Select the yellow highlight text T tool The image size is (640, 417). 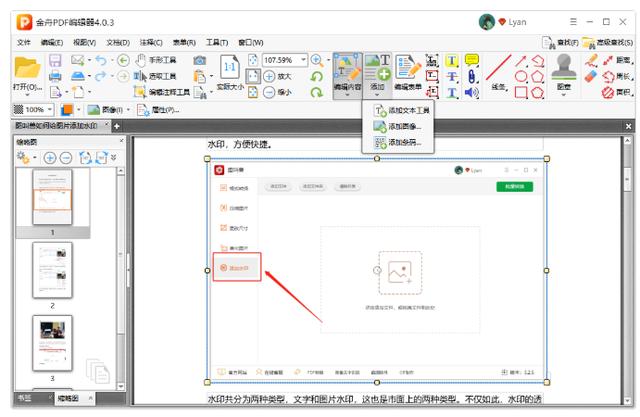tap(452, 60)
